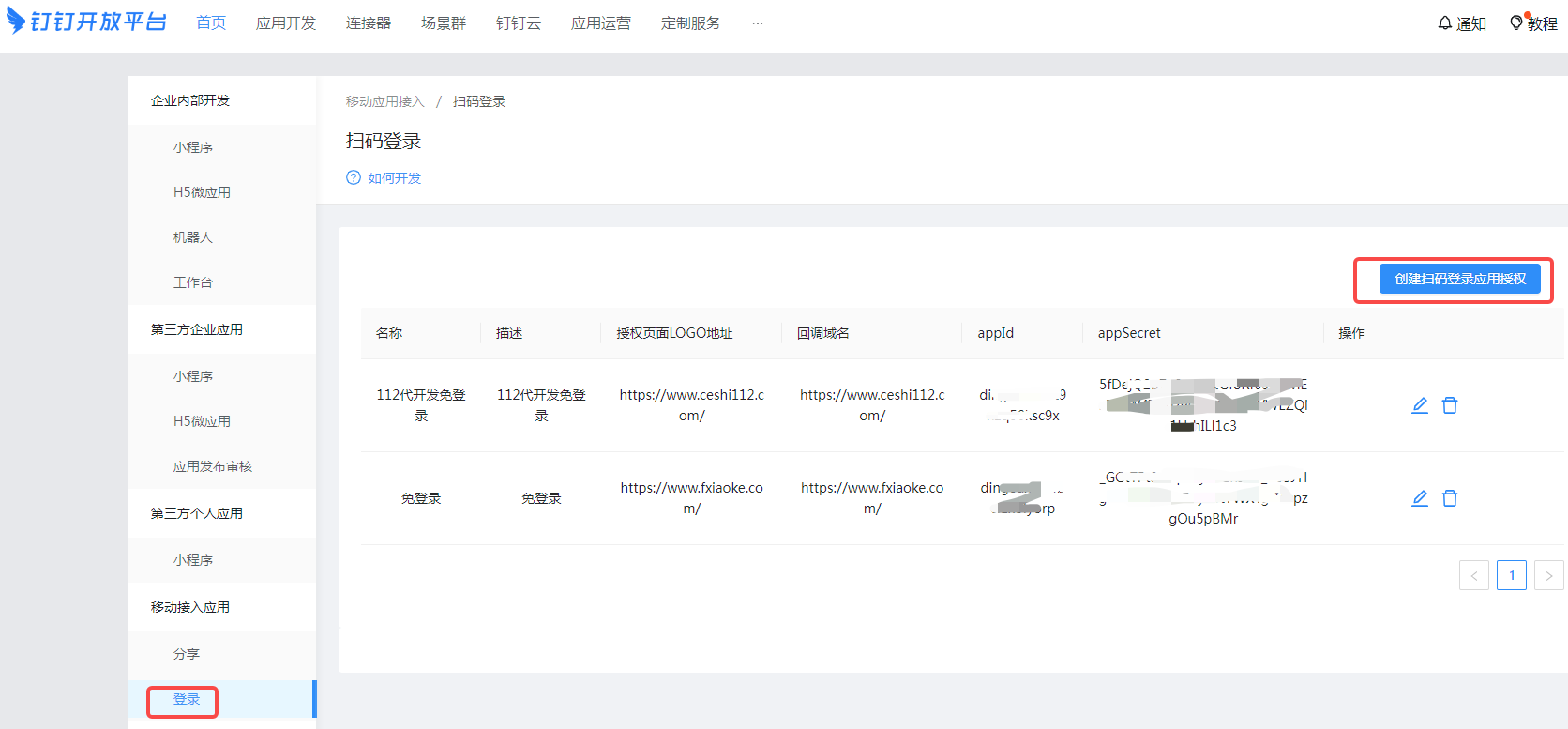Edit the 112代开发免登录 row
1568x729 pixels.
point(1420,405)
